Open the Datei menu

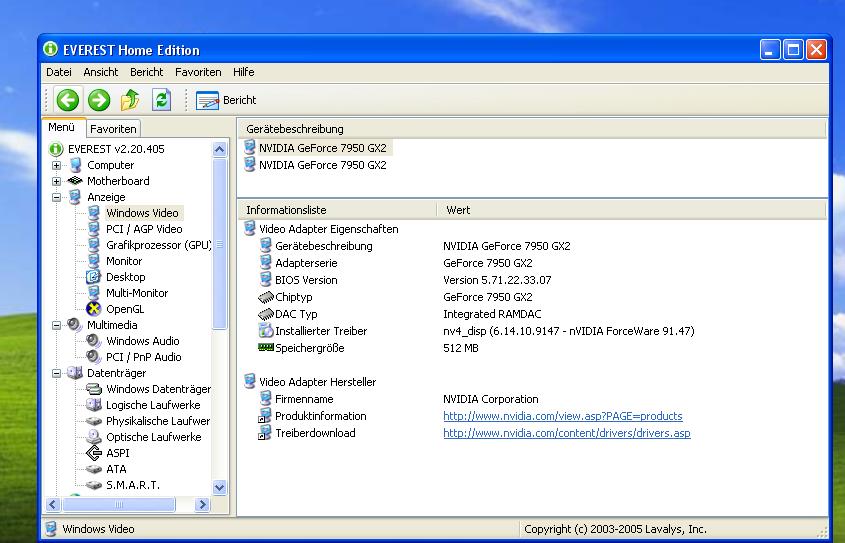pyautogui.click(x=59, y=72)
